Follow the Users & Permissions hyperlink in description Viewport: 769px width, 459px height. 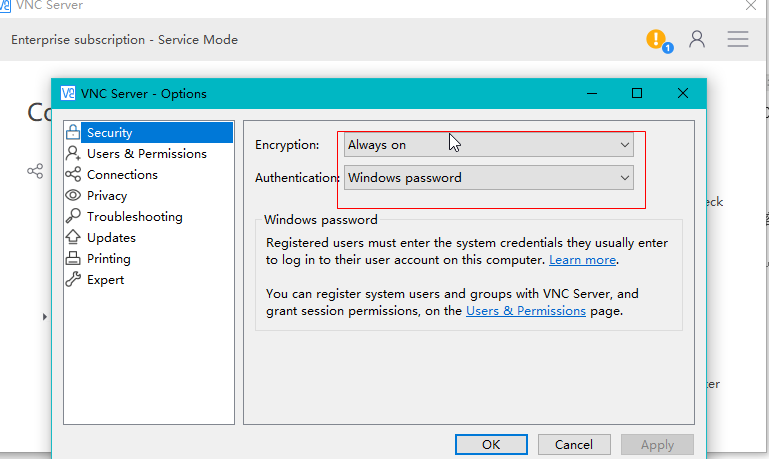tap(526, 311)
